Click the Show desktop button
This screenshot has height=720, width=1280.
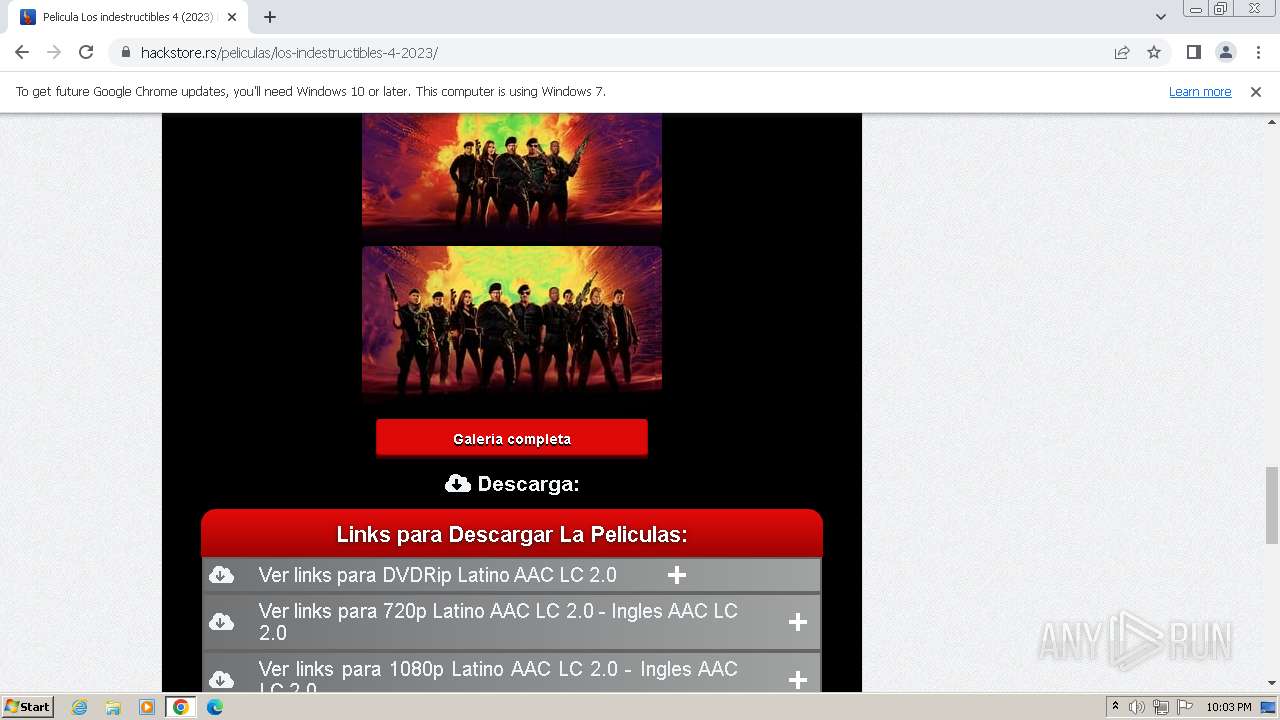(x=1270, y=707)
